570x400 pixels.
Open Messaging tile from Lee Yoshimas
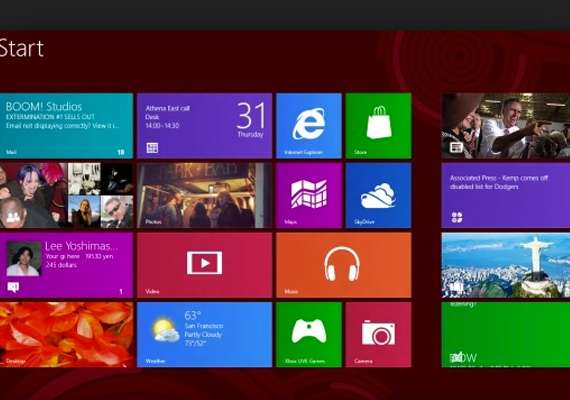pos(66,265)
